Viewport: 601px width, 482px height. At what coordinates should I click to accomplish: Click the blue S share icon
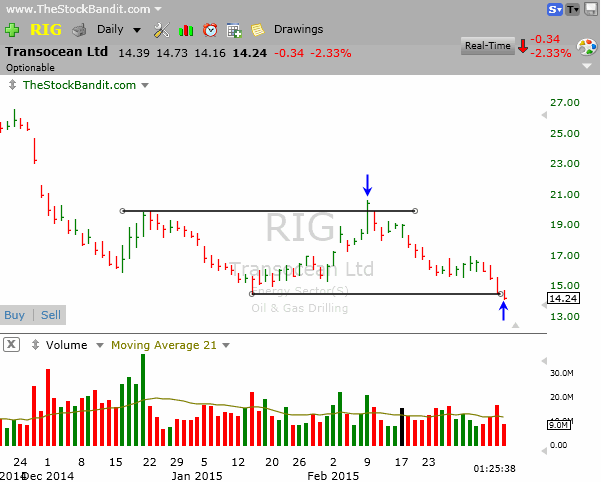(x=554, y=9)
